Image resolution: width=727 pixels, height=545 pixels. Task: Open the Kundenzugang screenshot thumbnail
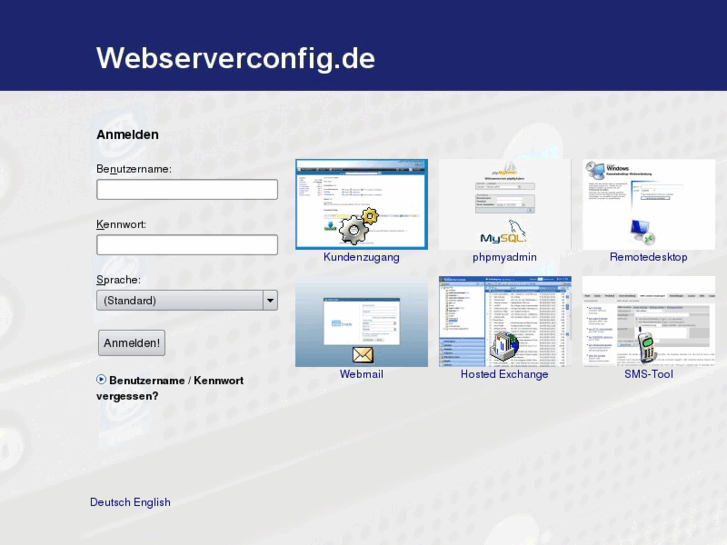click(x=361, y=204)
